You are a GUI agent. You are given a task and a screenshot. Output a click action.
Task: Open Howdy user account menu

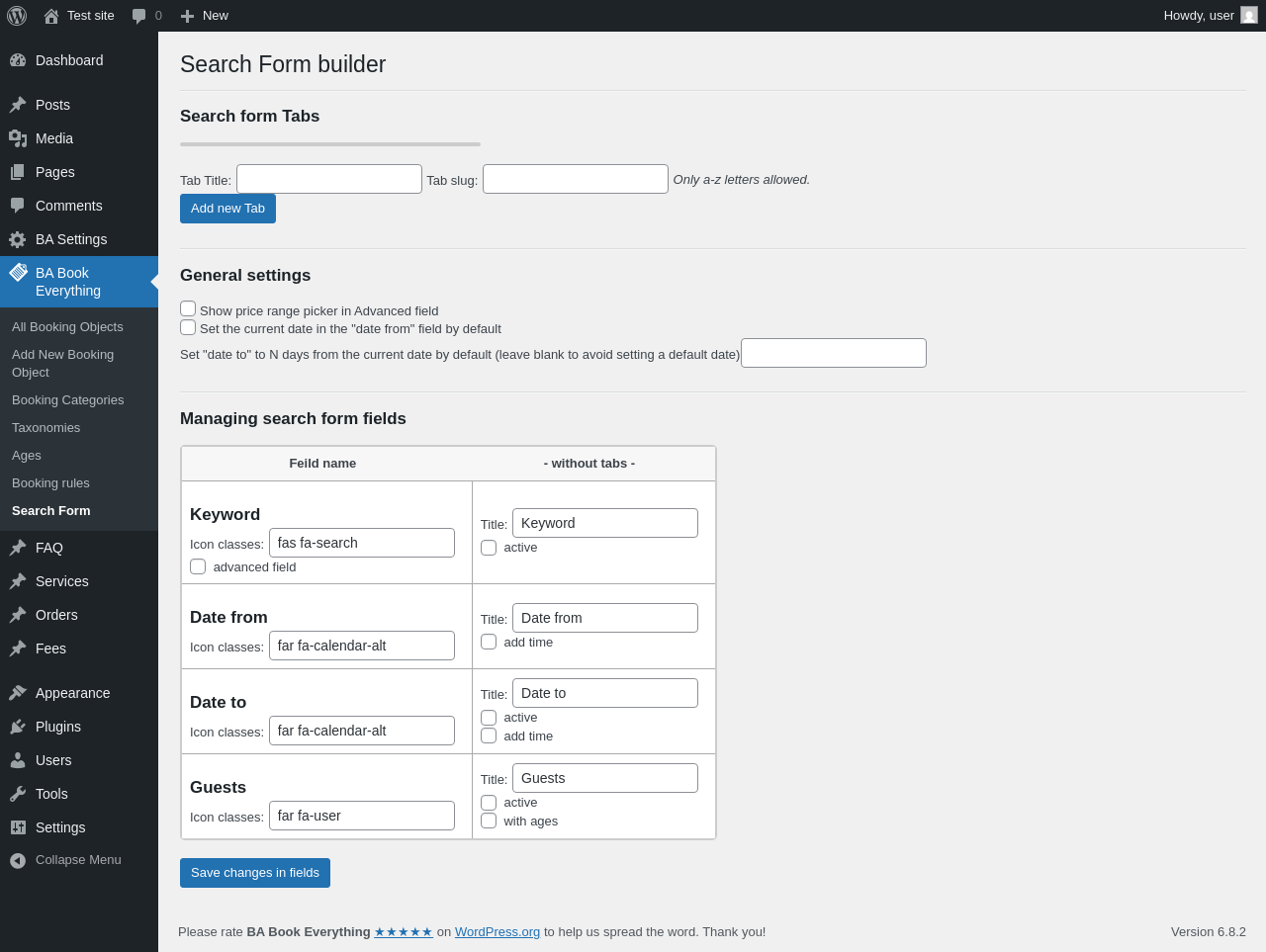click(1210, 16)
